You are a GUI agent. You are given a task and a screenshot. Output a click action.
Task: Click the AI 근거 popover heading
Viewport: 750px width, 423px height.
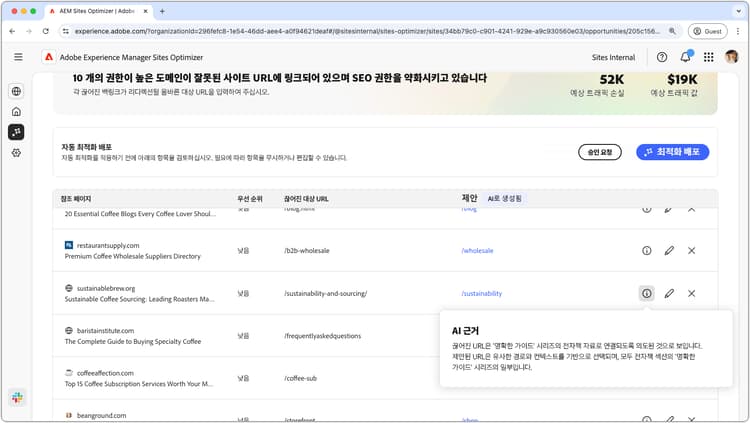[465, 331]
